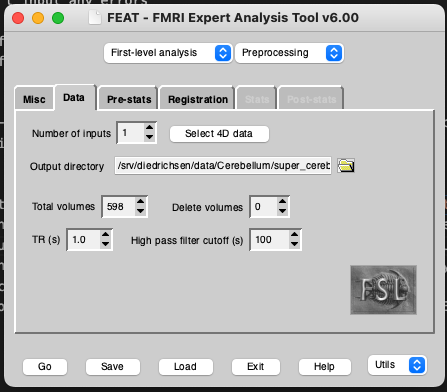Open the Registration tab
Screen dimensions: 447x392
pyautogui.click(x=198, y=99)
